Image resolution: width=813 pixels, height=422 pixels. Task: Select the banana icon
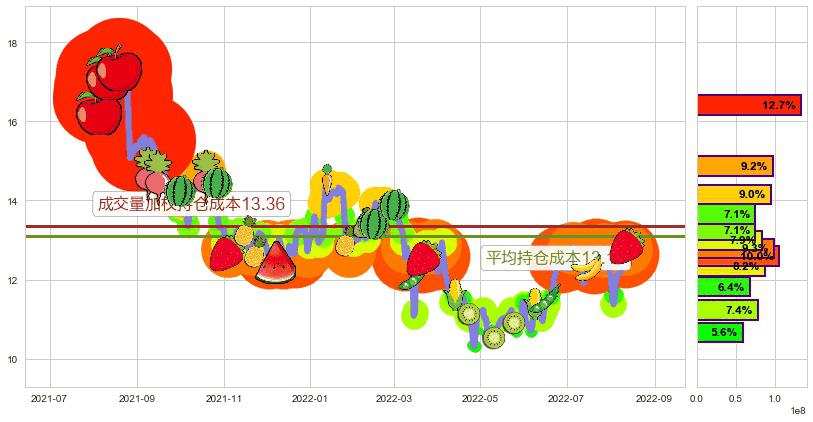(588, 268)
